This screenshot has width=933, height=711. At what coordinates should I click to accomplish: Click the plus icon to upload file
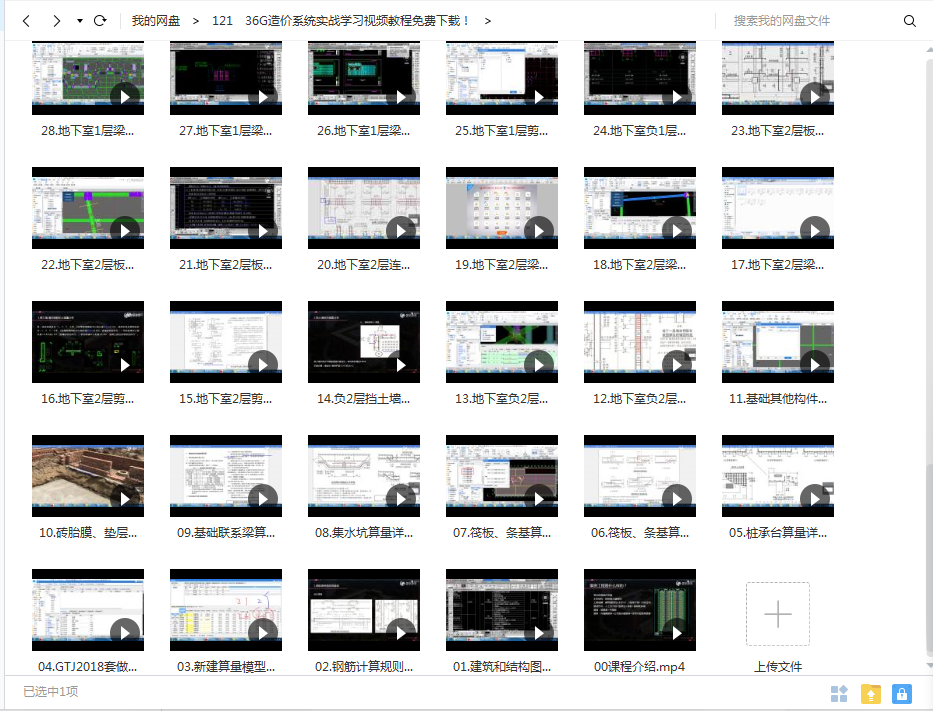click(x=777, y=614)
